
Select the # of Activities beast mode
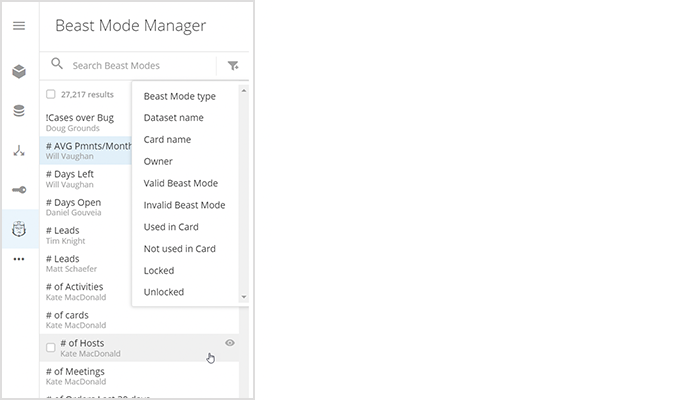[x=86, y=291]
